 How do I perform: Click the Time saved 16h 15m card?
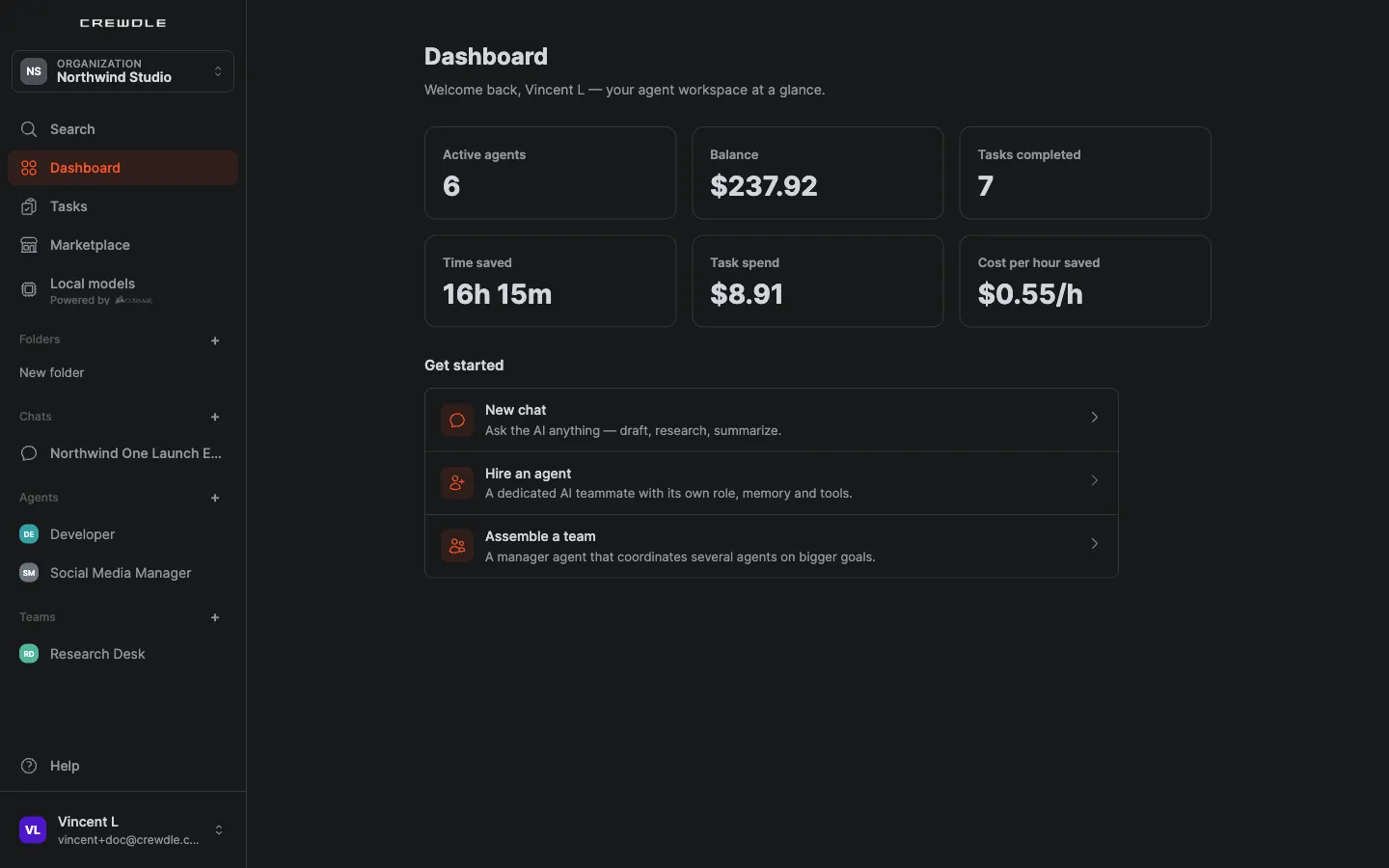coord(551,282)
